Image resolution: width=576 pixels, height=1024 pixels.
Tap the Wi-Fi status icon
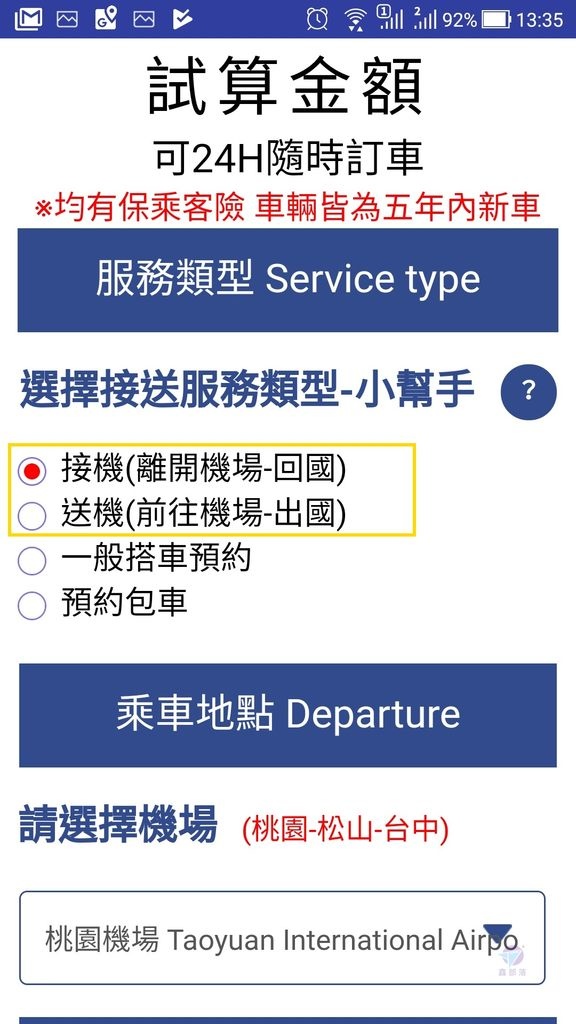[356, 20]
